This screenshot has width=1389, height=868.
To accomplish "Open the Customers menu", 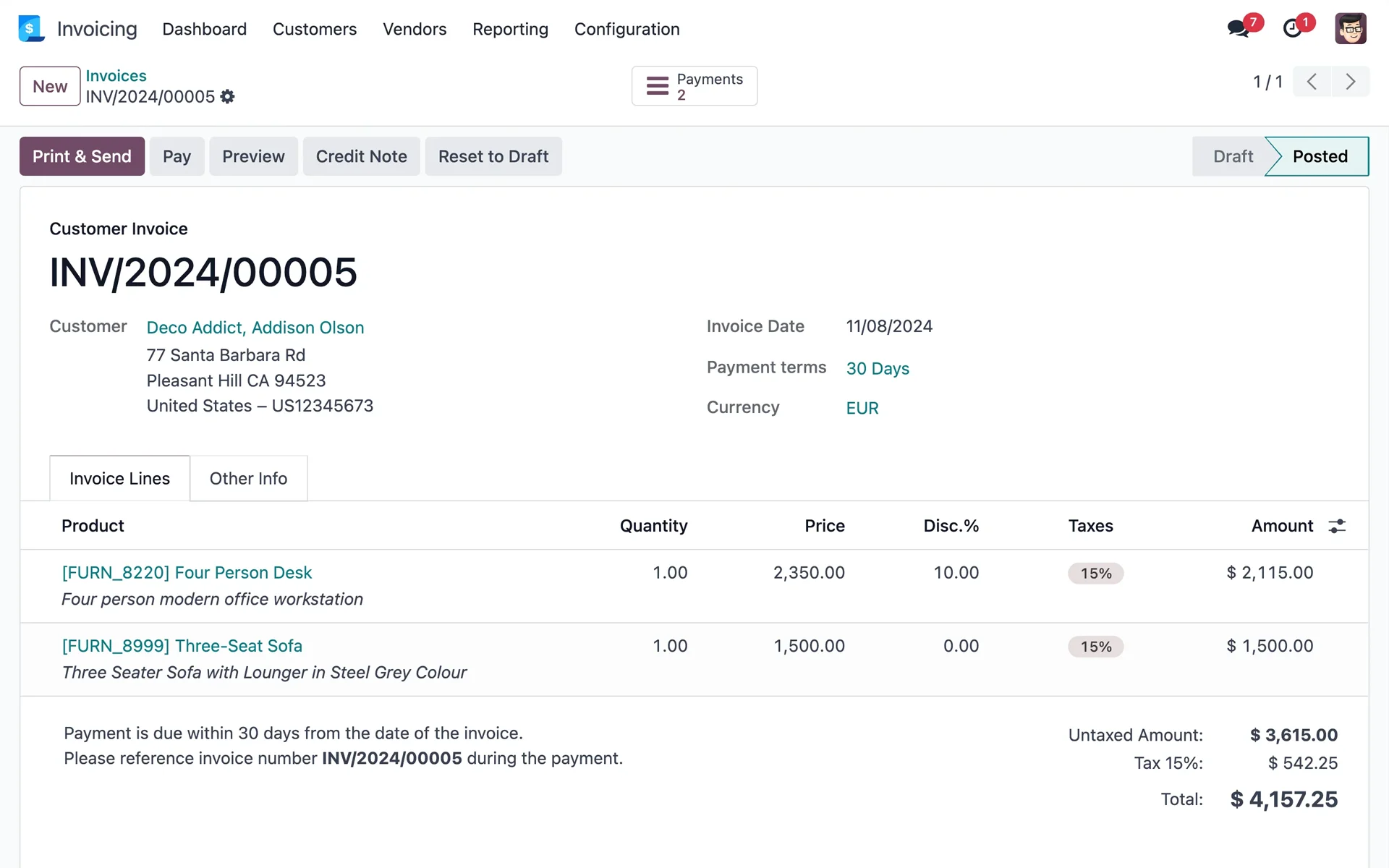I will pos(315,29).
